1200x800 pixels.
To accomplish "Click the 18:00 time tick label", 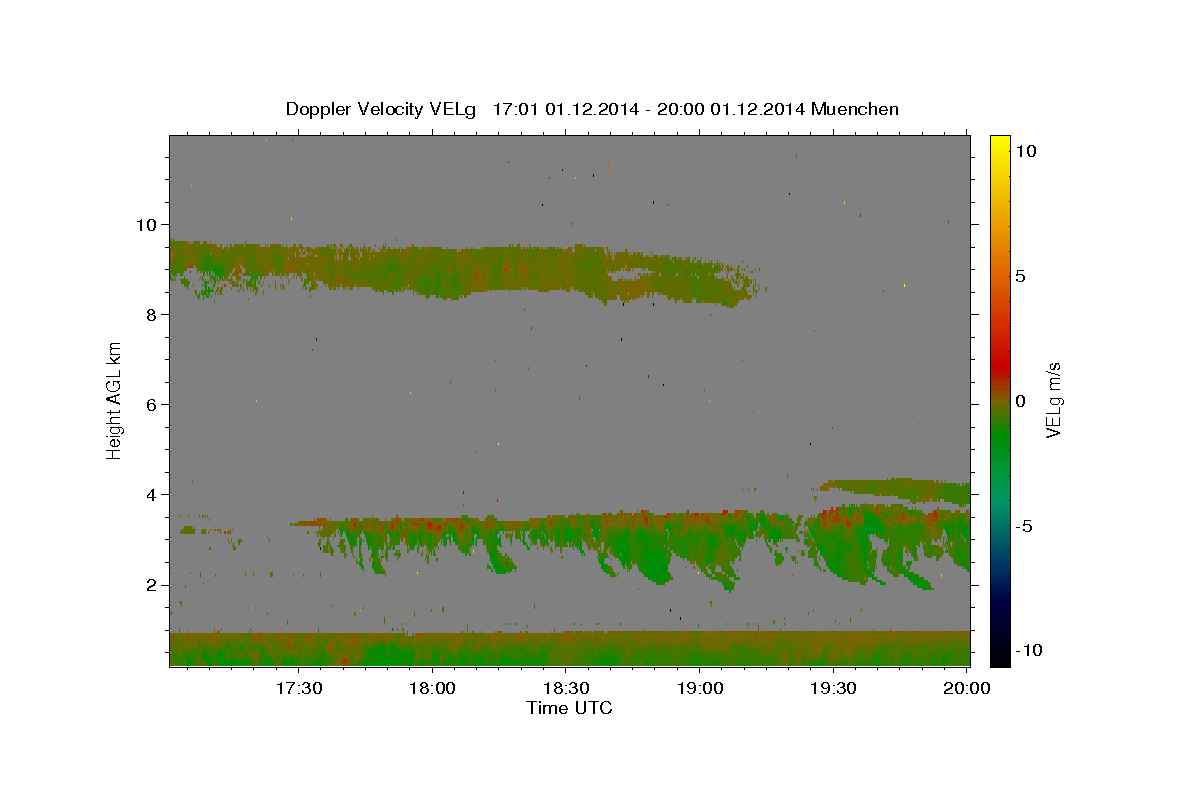I will (x=432, y=688).
